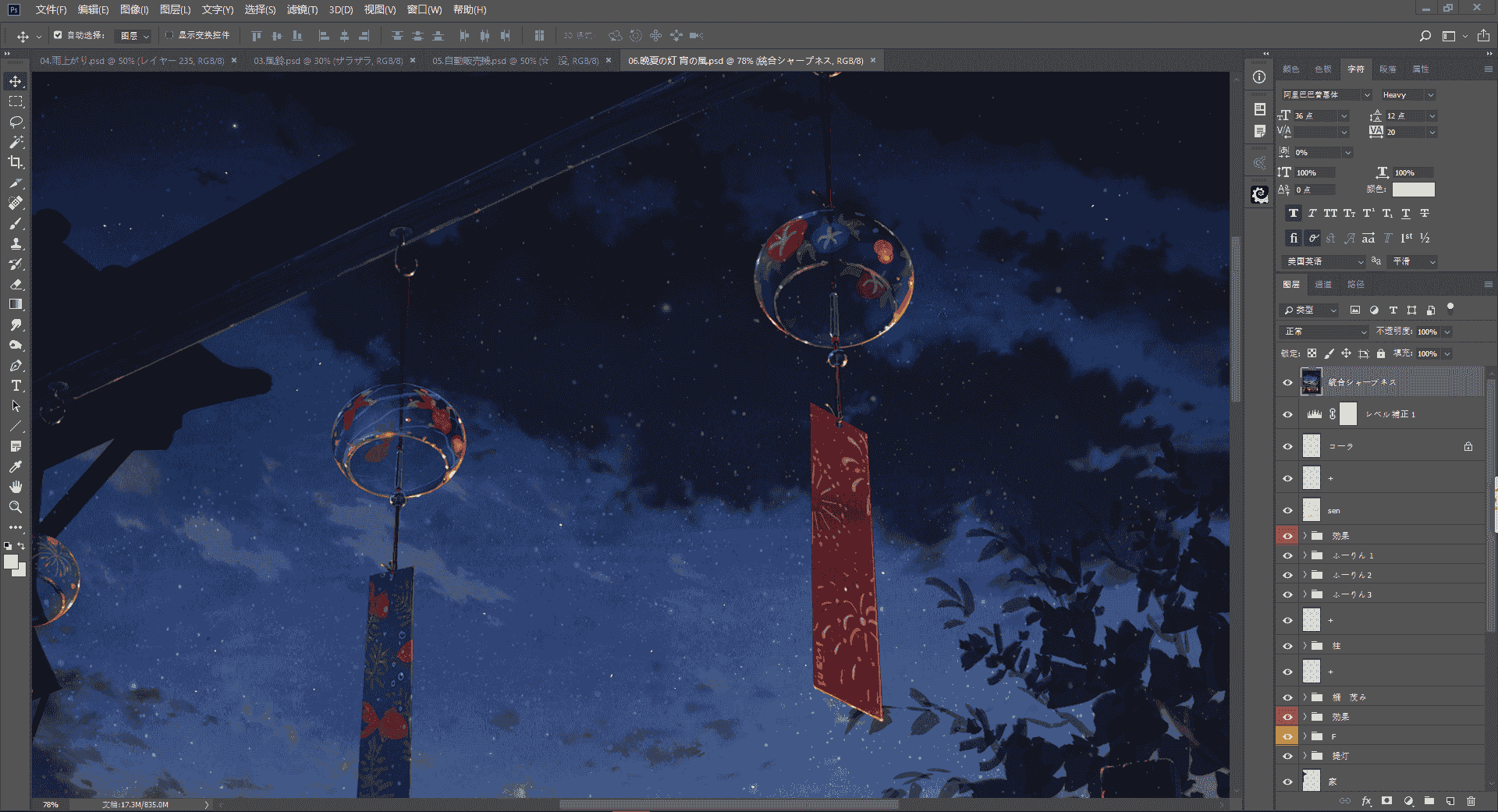Screen dimensions: 1498x812
Task: Select the Lasso tool
Action: coord(16,122)
